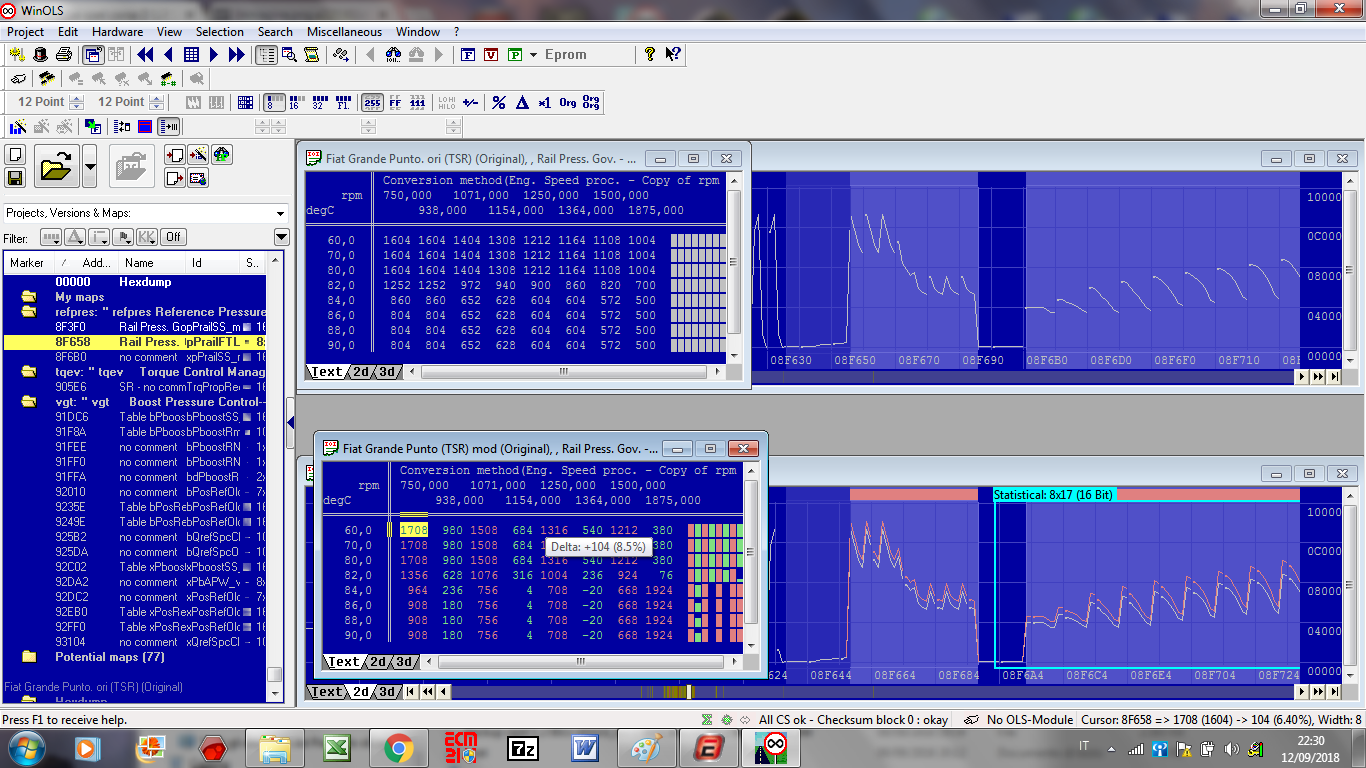Open the dropdown arrow next to P button
The height and width of the screenshot is (768, 1366).
[533, 54]
